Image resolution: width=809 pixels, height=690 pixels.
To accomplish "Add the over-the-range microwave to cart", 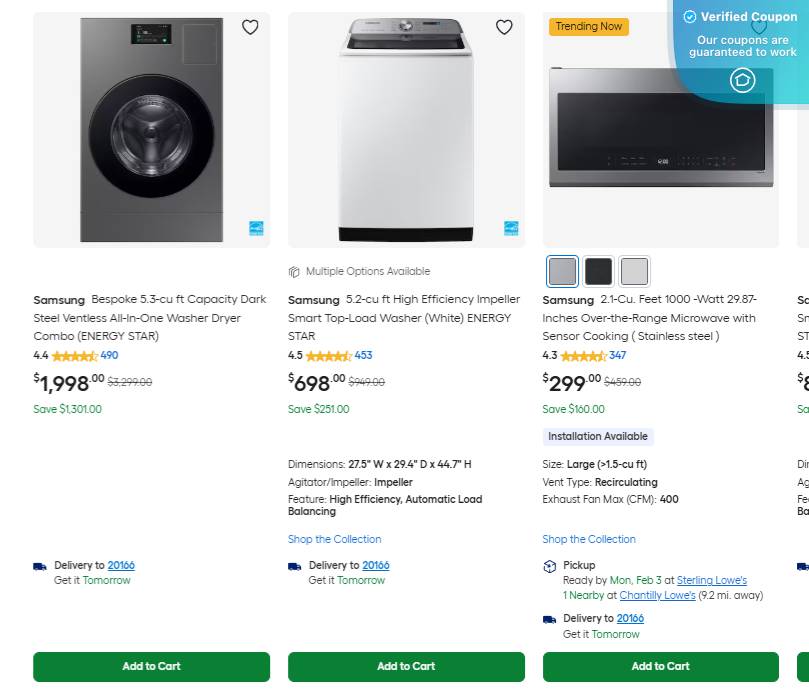I will (x=660, y=666).
